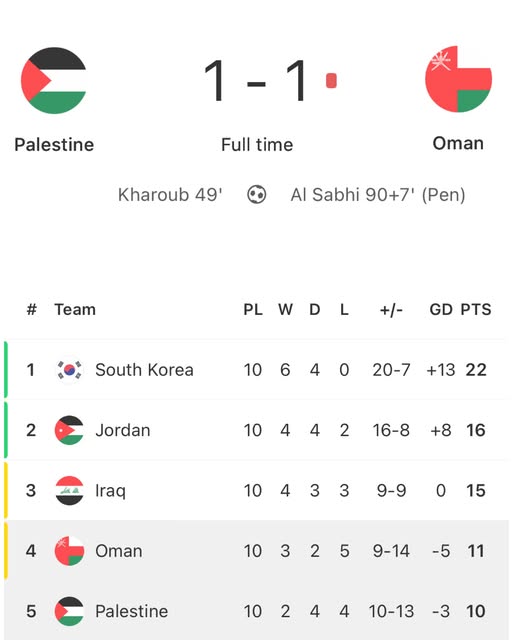The width and height of the screenshot is (513, 640).
Task: Click the PL column header
Action: [253, 309]
